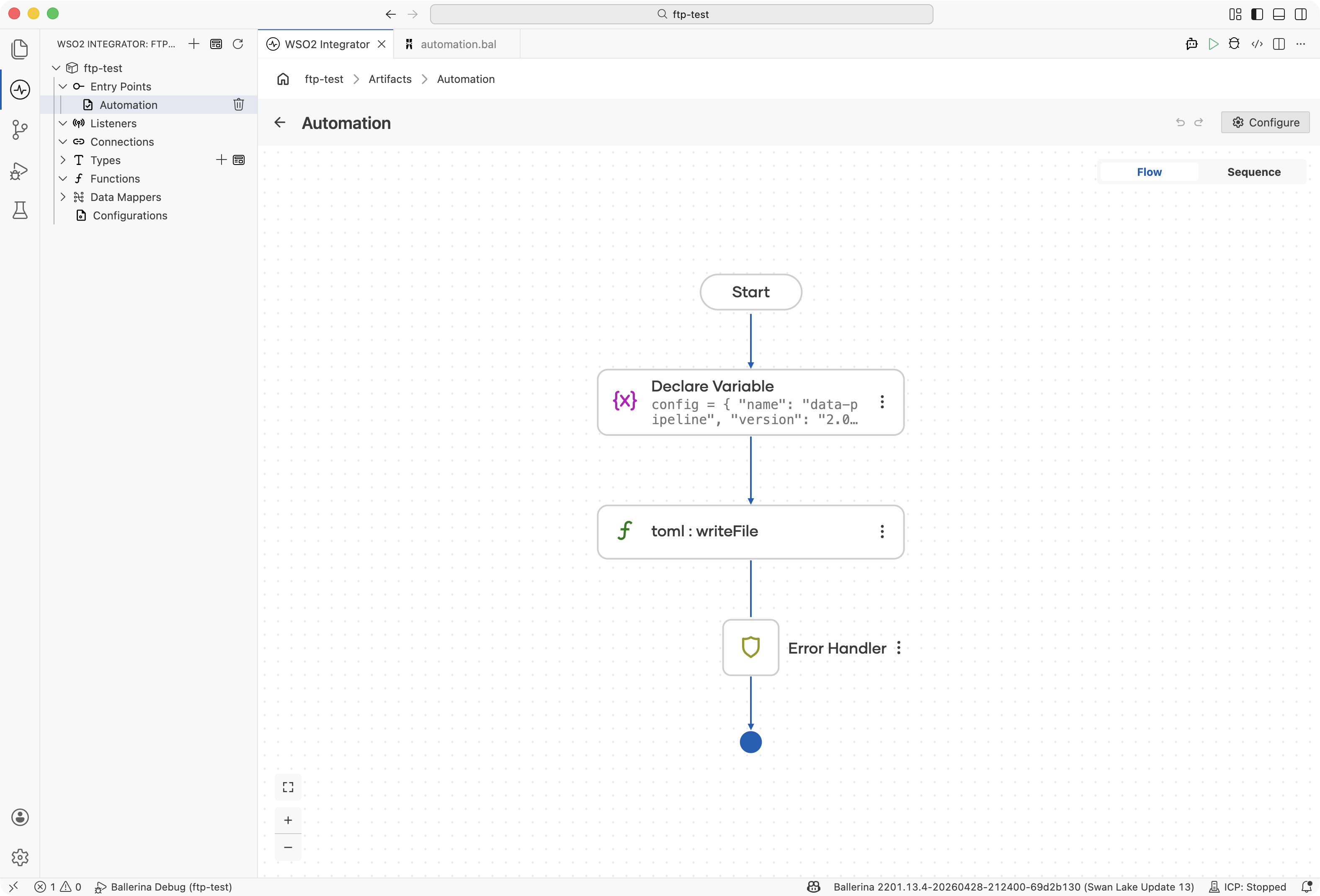Screen dimensions: 1320x896
Task: Open the AI chat bot icon in editor toolbar
Action: point(1191,44)
